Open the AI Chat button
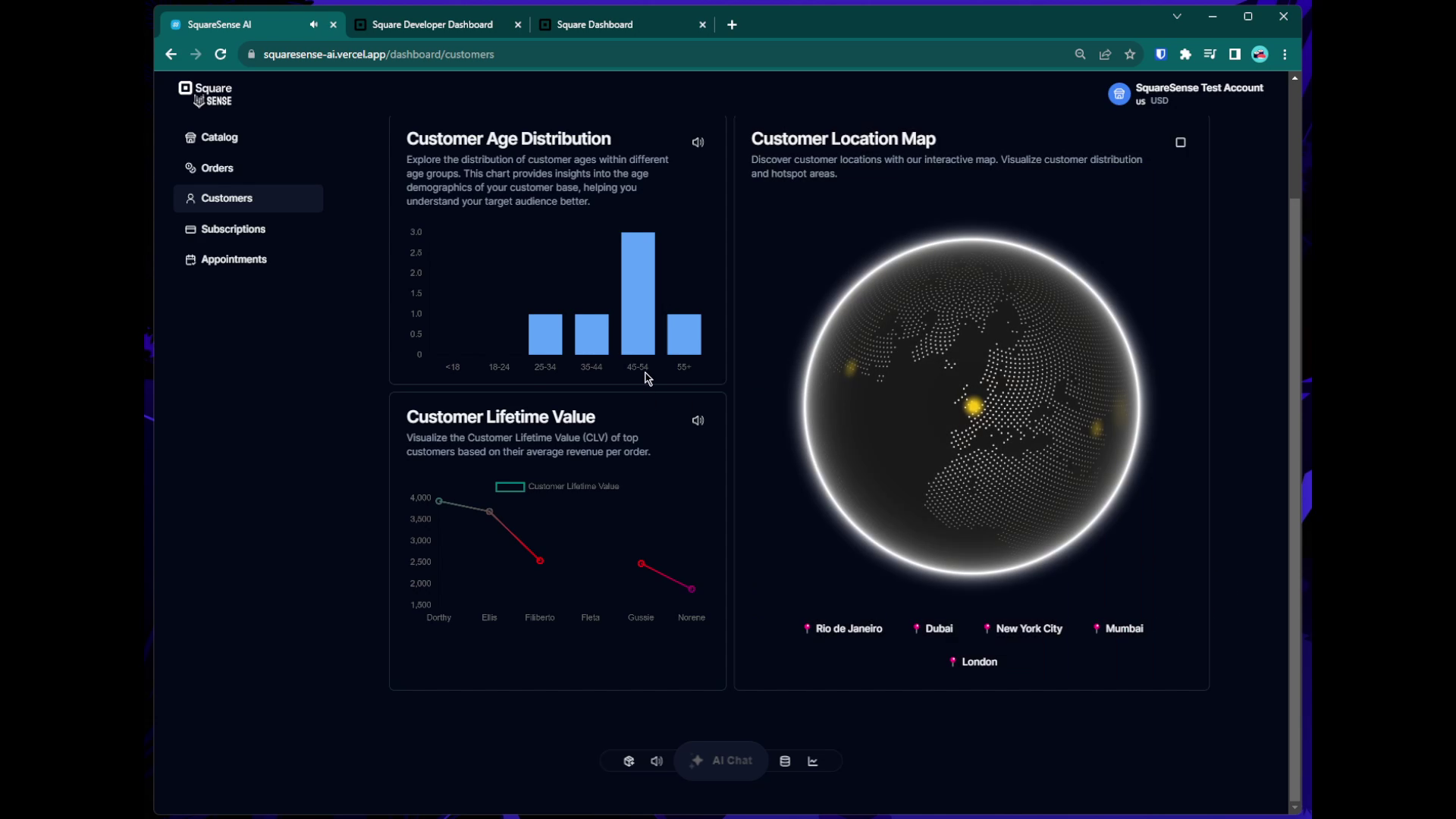Viewport: 1456px width, 819px height. pos(721,761)
